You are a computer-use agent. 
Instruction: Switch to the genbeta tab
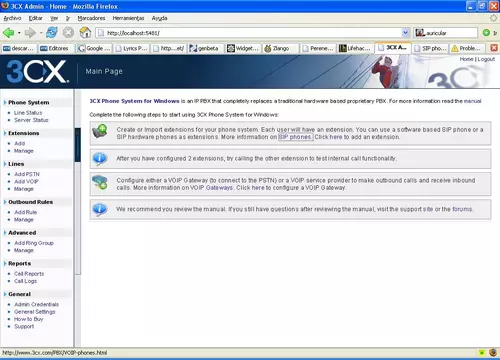tap(206, 48)
